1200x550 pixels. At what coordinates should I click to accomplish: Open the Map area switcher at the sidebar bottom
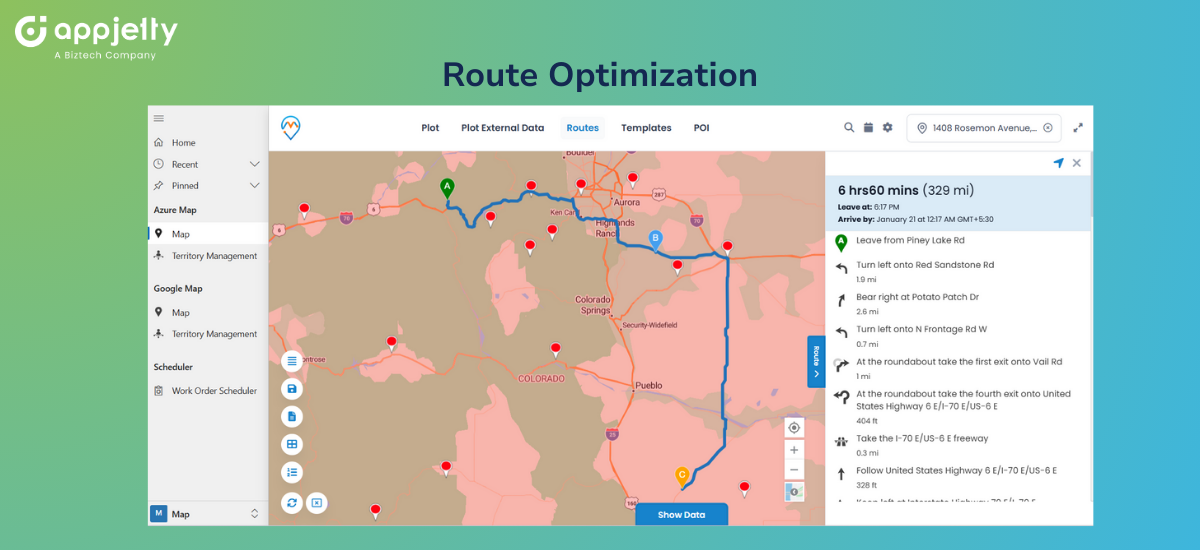pyautogui.click(x=208, y=514)
